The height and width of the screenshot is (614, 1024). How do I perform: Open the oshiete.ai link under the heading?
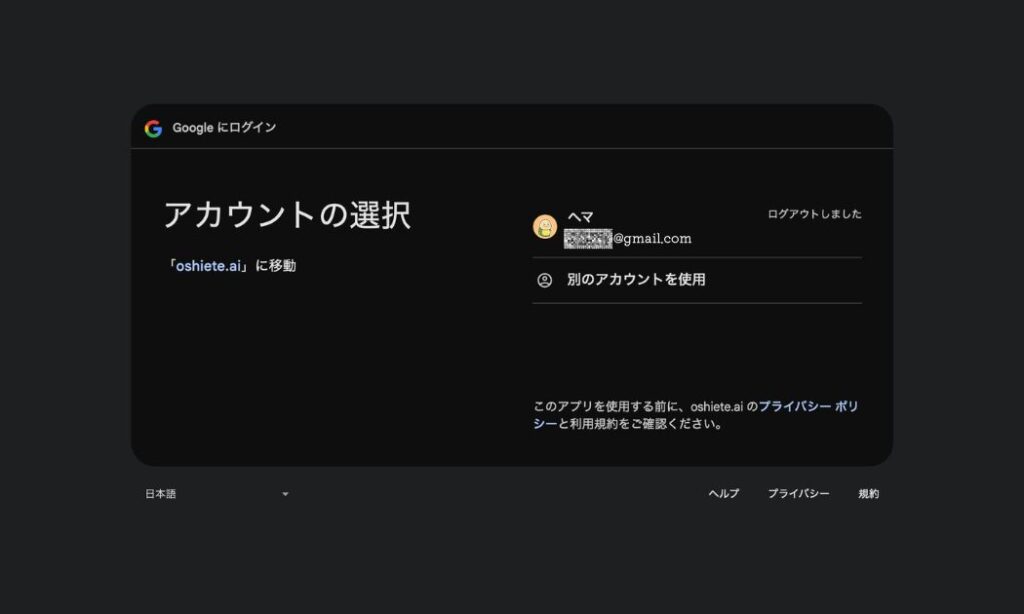208,266
